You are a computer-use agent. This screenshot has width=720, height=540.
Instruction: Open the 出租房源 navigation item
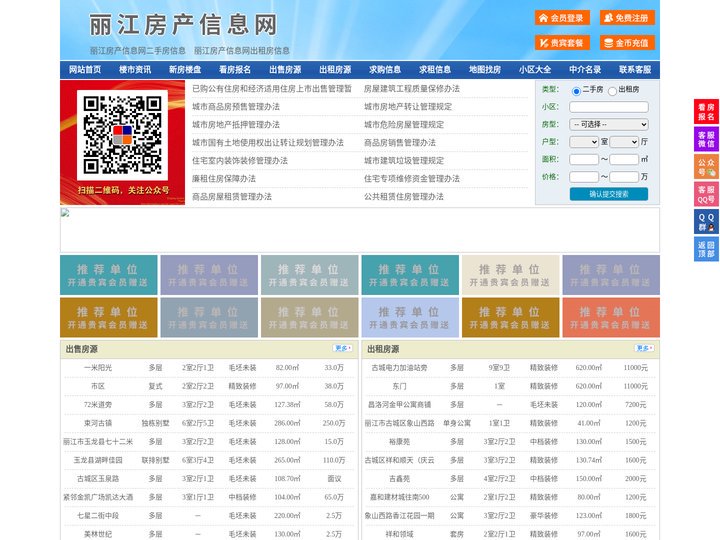(335, 70)
